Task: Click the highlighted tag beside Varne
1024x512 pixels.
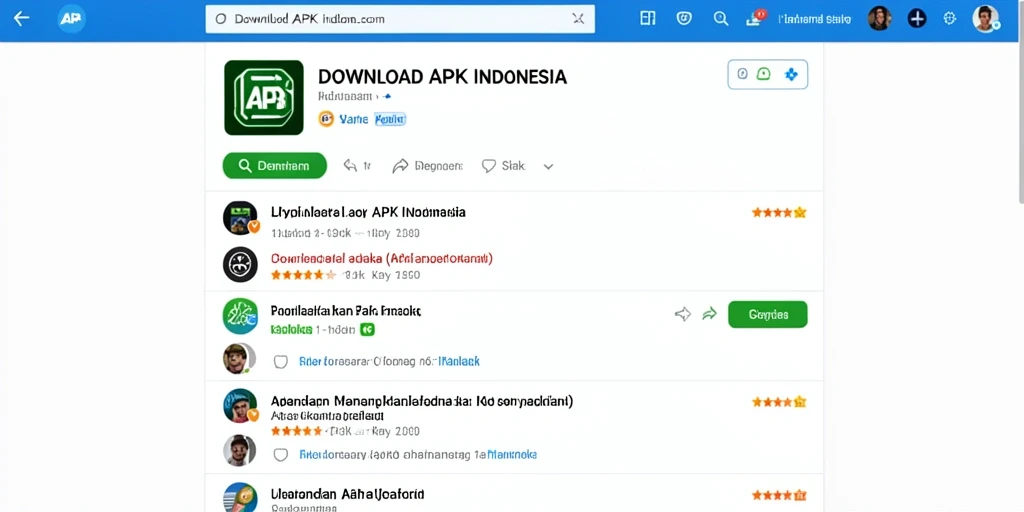Action: tap(390, 120)
